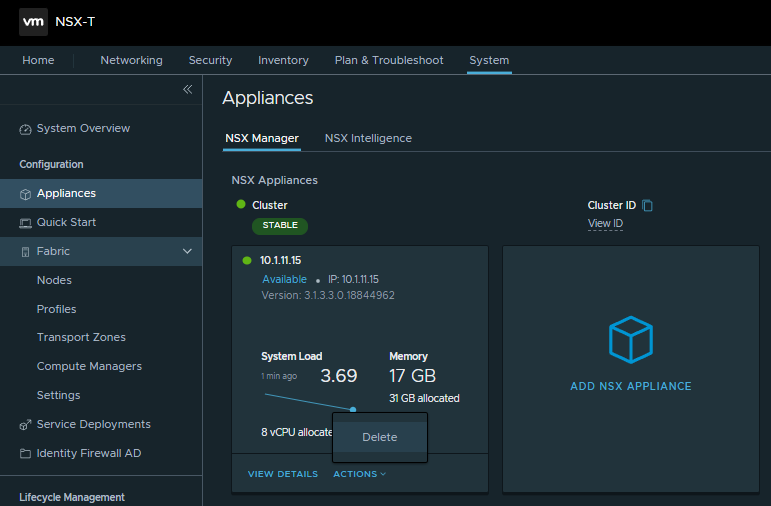Click the Cluster ID label
This screenshot has height=506, width=771.
pyautogui.click(x=612, y=205)
